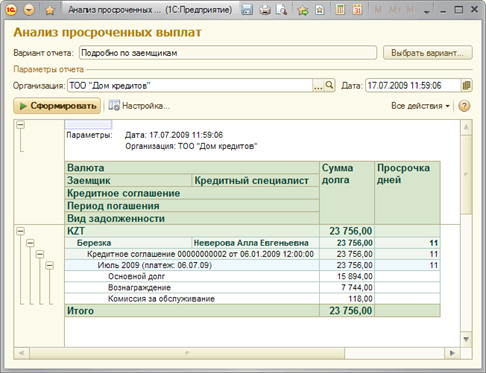Click the 1C application logo icon
This screenshot has width=486, height=373.
point(11,10)
